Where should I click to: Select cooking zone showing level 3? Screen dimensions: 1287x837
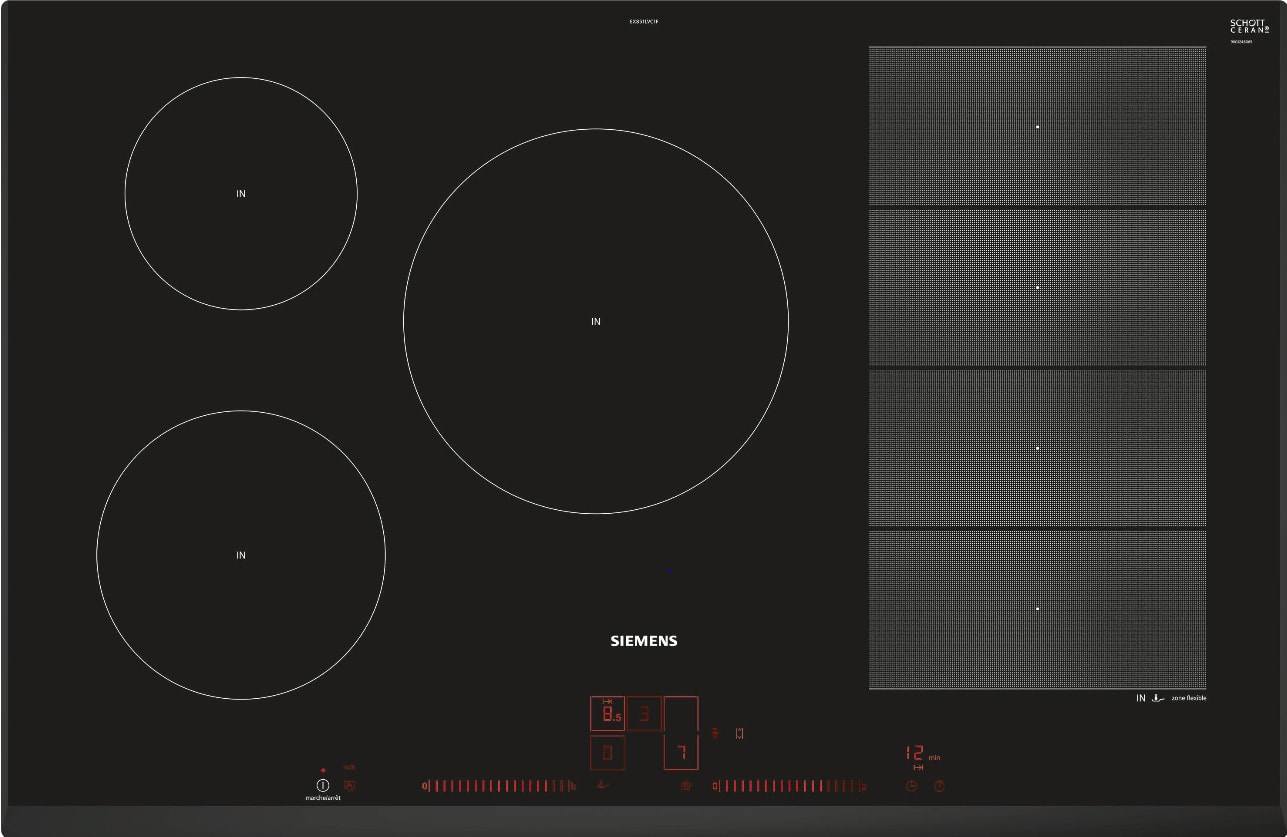point(644,714)
